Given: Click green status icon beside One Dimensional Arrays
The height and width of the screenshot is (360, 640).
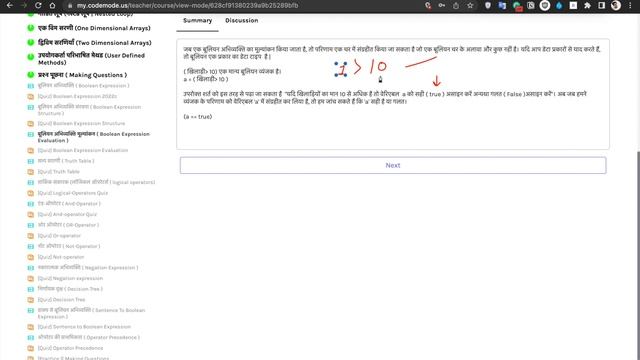Looking at the screenshot, I should point(31,28).
